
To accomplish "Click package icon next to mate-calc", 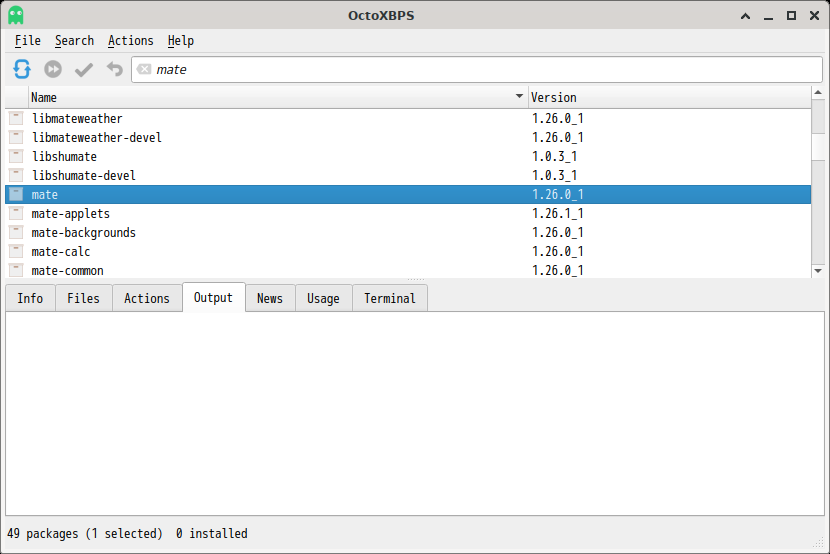I will pyautogui.click(x=16, y=251).
